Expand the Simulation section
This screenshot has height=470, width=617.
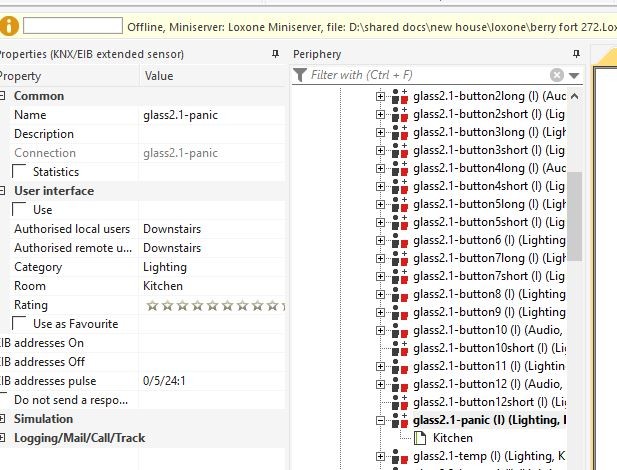coord(3,419)
